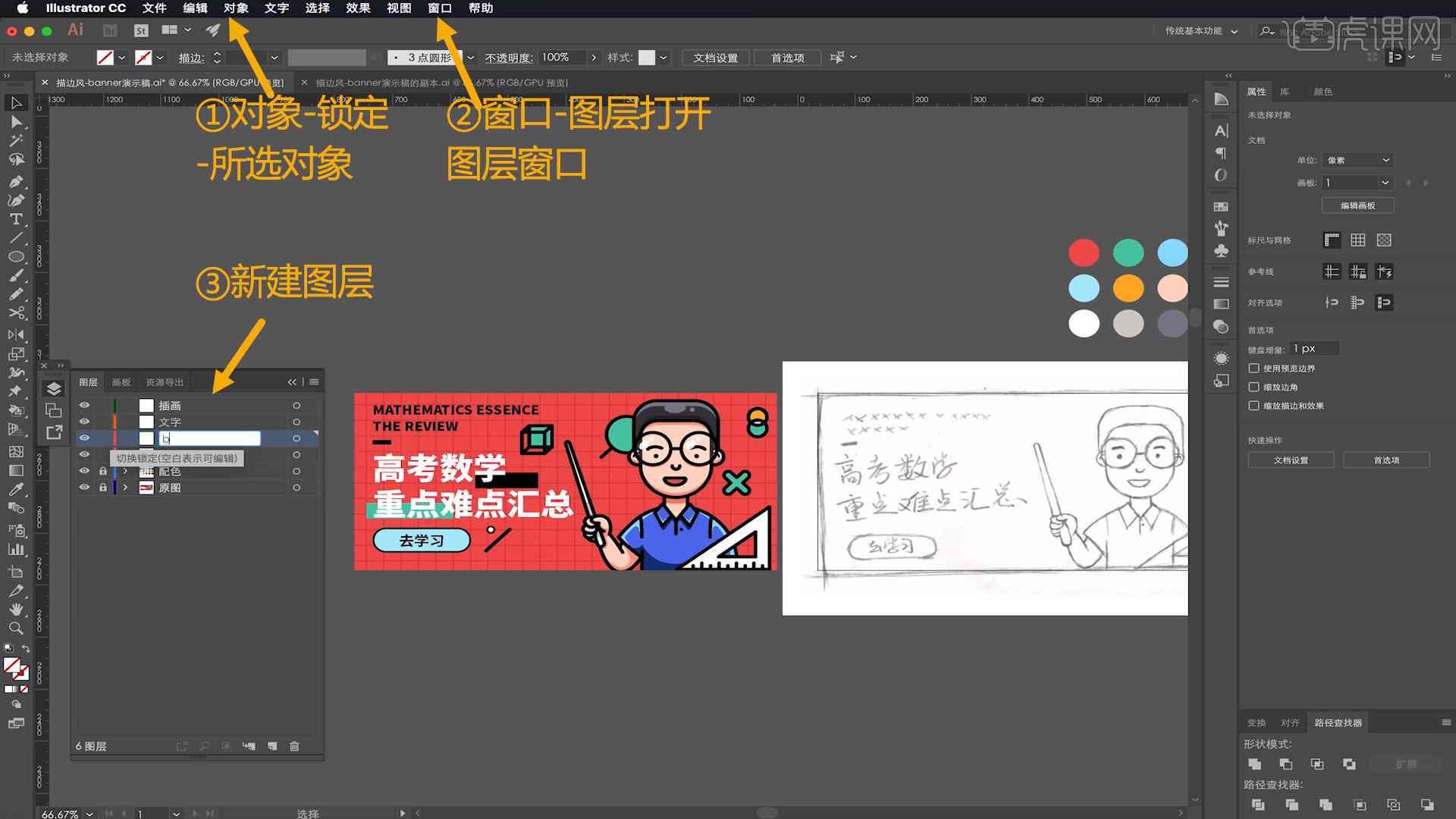Viewport: 1456px width, 819px height.
Task: Expand the 原图 layer group
Action: 124,487
